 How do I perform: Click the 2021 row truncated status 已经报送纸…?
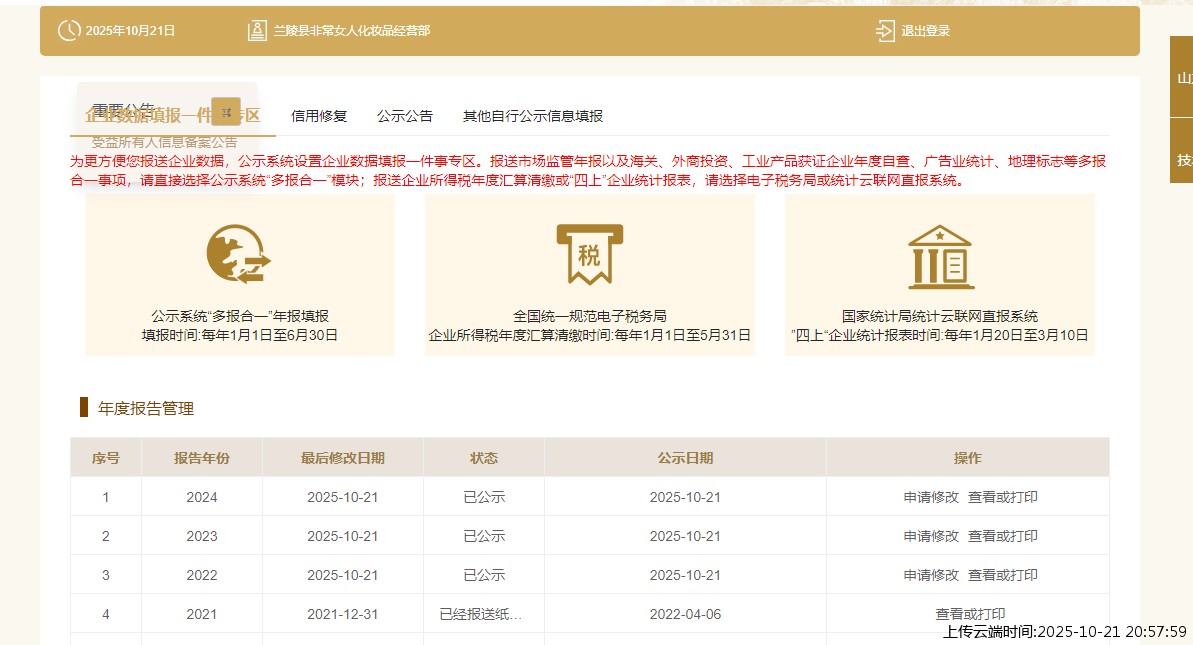(x=483, y=614)
